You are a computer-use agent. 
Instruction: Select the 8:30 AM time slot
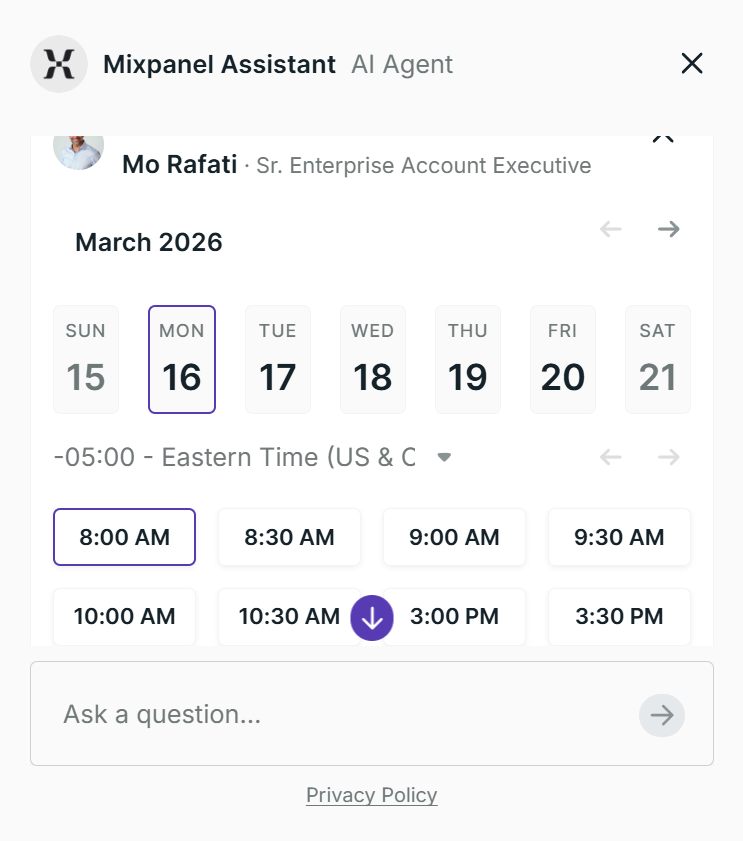click(289, 538)
